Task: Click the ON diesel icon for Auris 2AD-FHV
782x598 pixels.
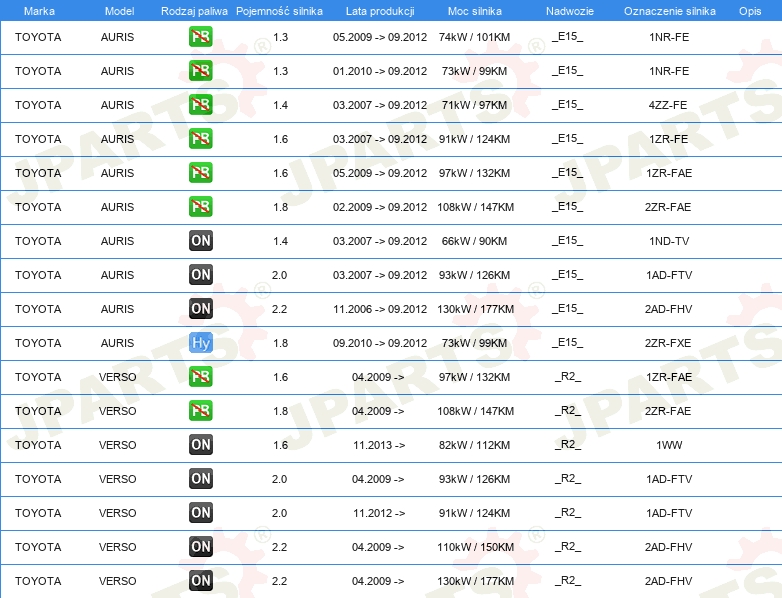Action: (x=200, y=309)
